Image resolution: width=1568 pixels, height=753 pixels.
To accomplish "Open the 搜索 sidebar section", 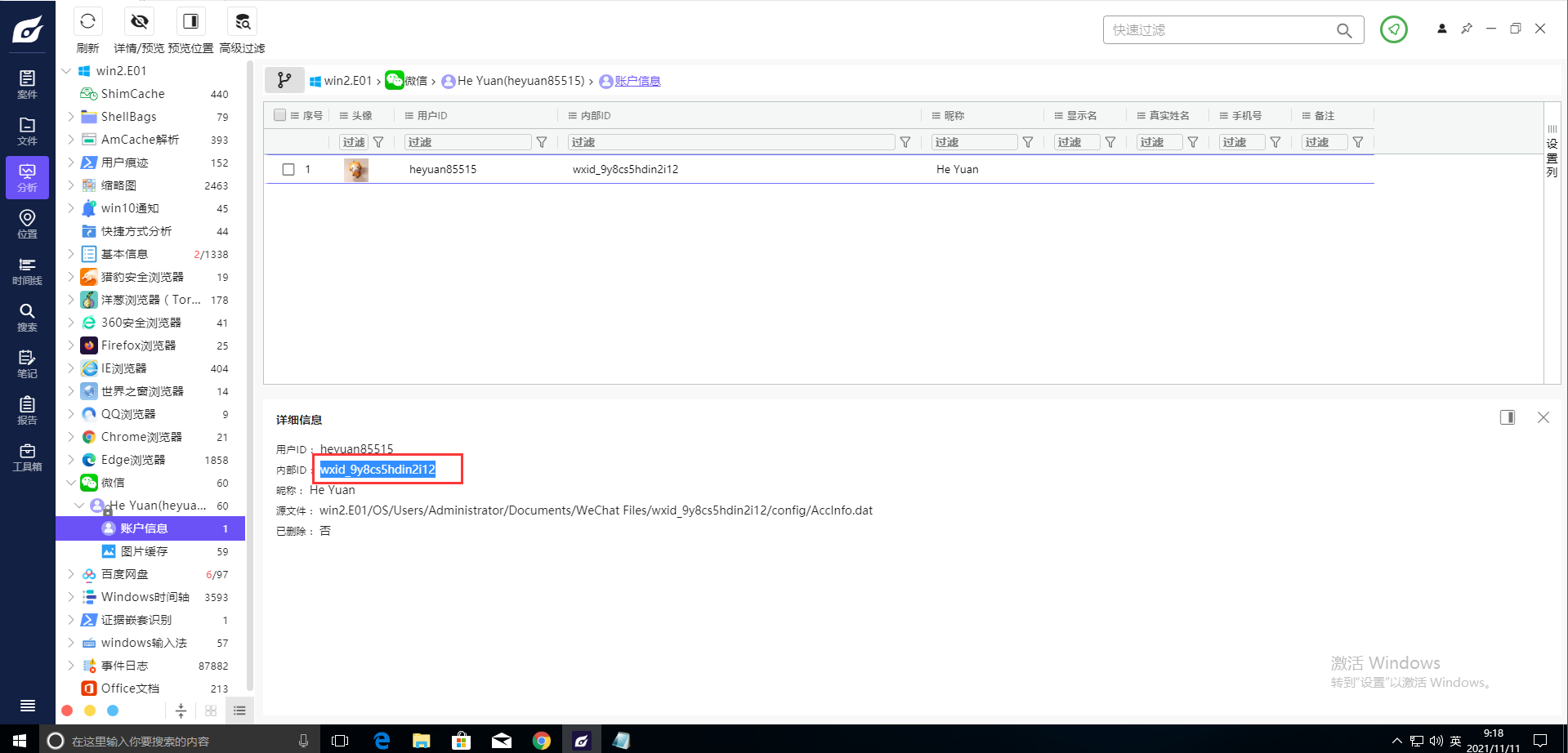I will point(27,317).
